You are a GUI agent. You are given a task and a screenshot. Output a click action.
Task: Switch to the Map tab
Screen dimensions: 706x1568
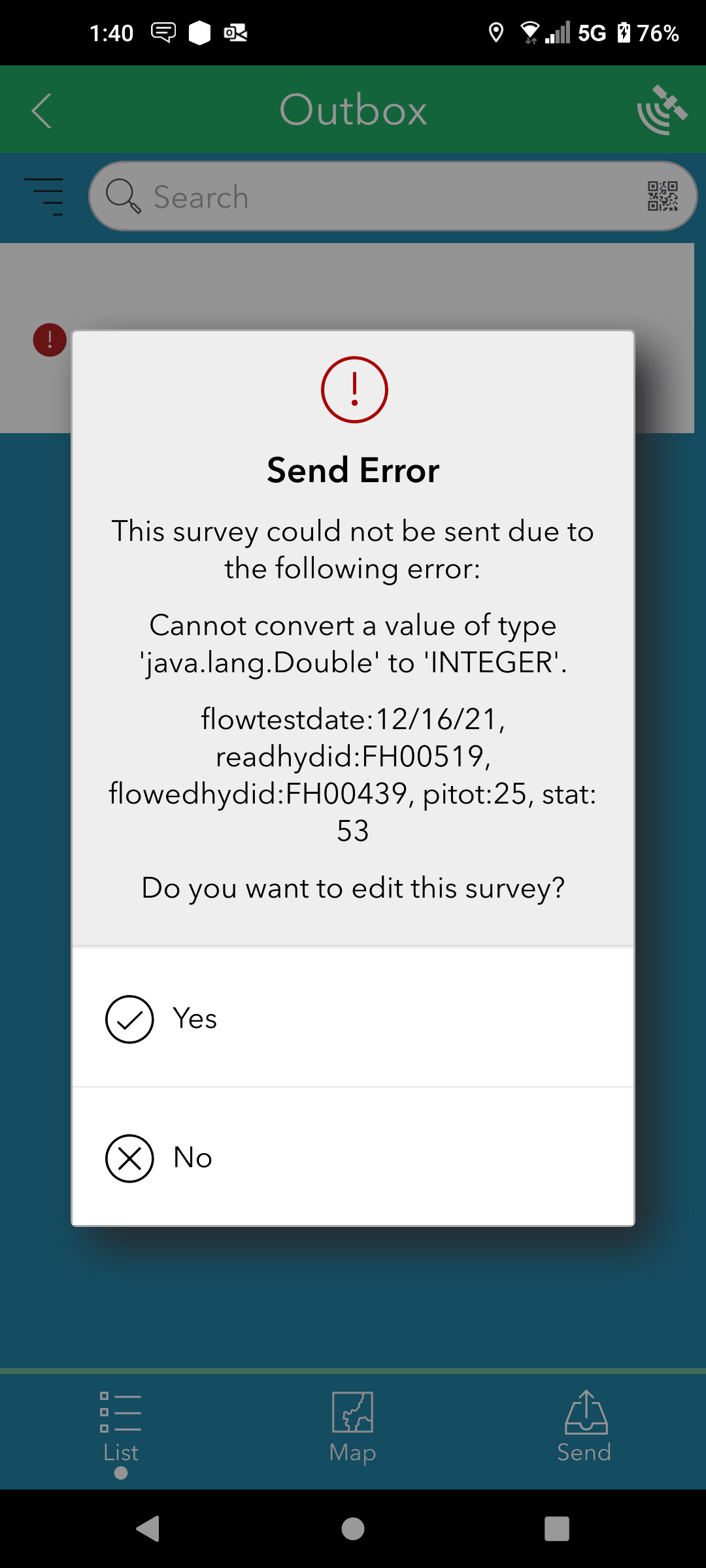(x=353, y=1428)
